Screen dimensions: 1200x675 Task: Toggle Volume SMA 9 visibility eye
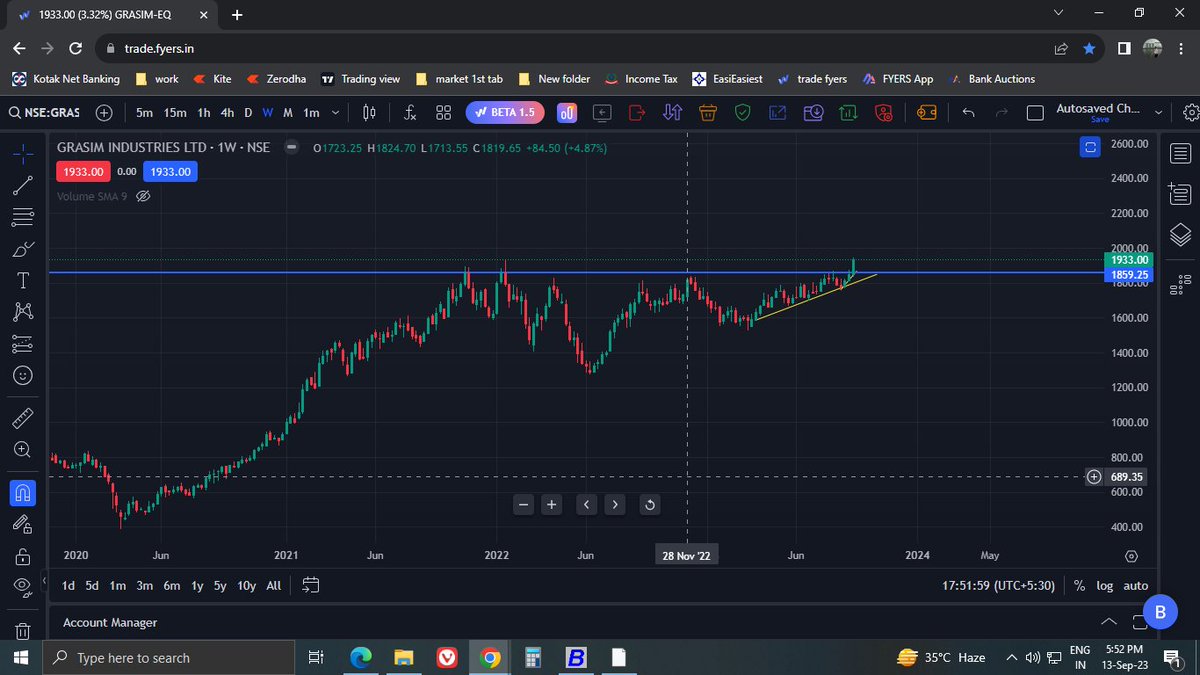point(142,196)
